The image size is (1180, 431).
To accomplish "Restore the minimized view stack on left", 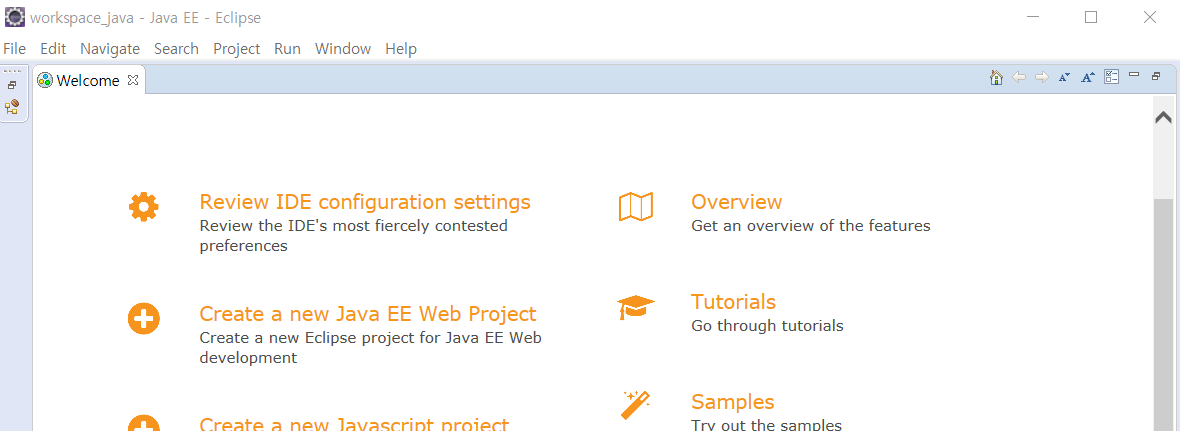I will coord(12,85).
